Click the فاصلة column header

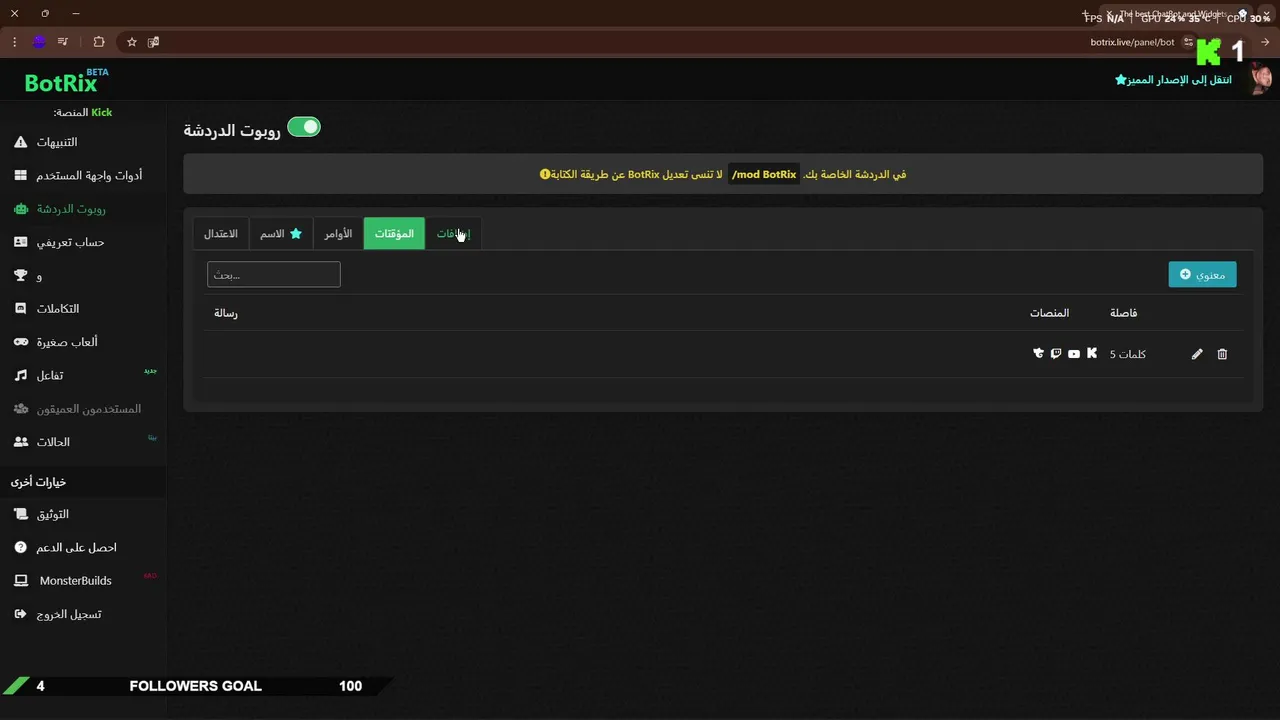click(1123, 313)
